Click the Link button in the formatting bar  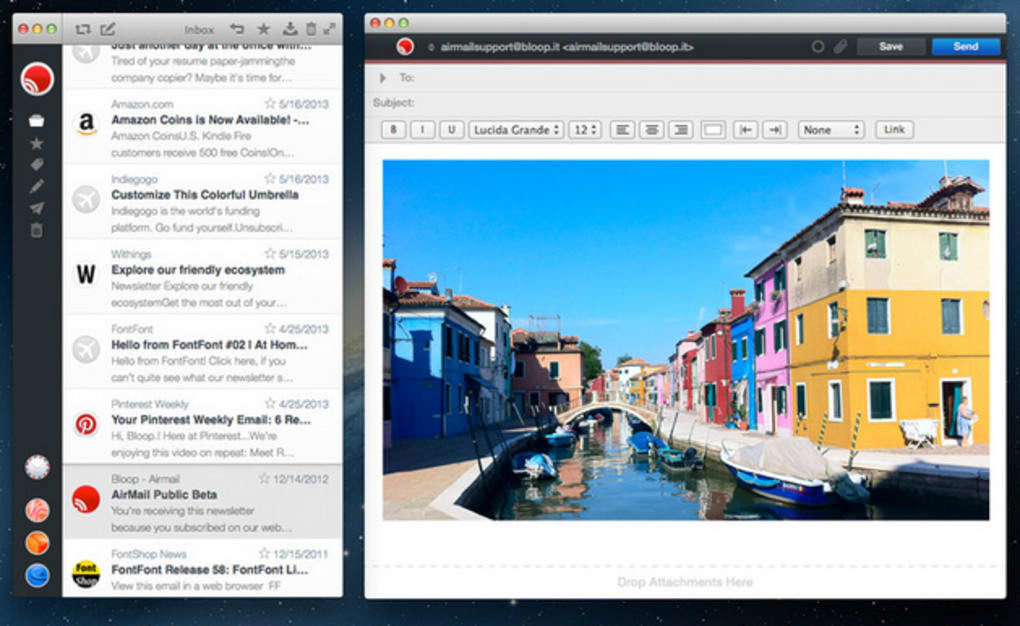tap(894, 130)
